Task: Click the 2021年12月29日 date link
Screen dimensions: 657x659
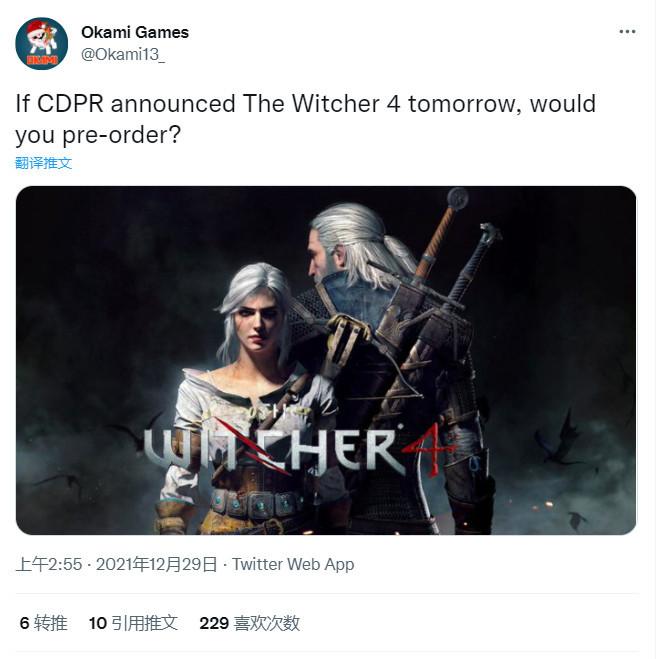Action: pyautogui.click(x=157, y=564)
